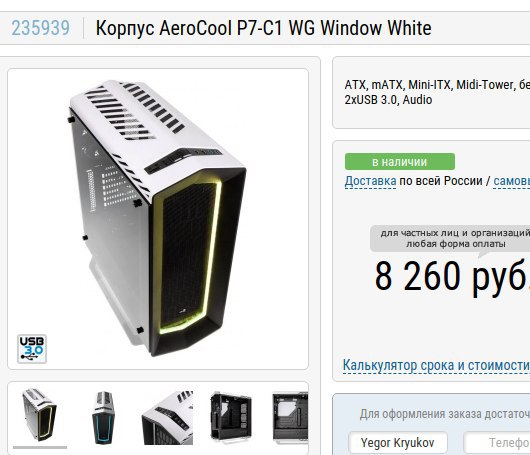This screenshot has width=530, height=455.
Task: Open the top panel close-up thumbnail
Action: click(167, 417)
